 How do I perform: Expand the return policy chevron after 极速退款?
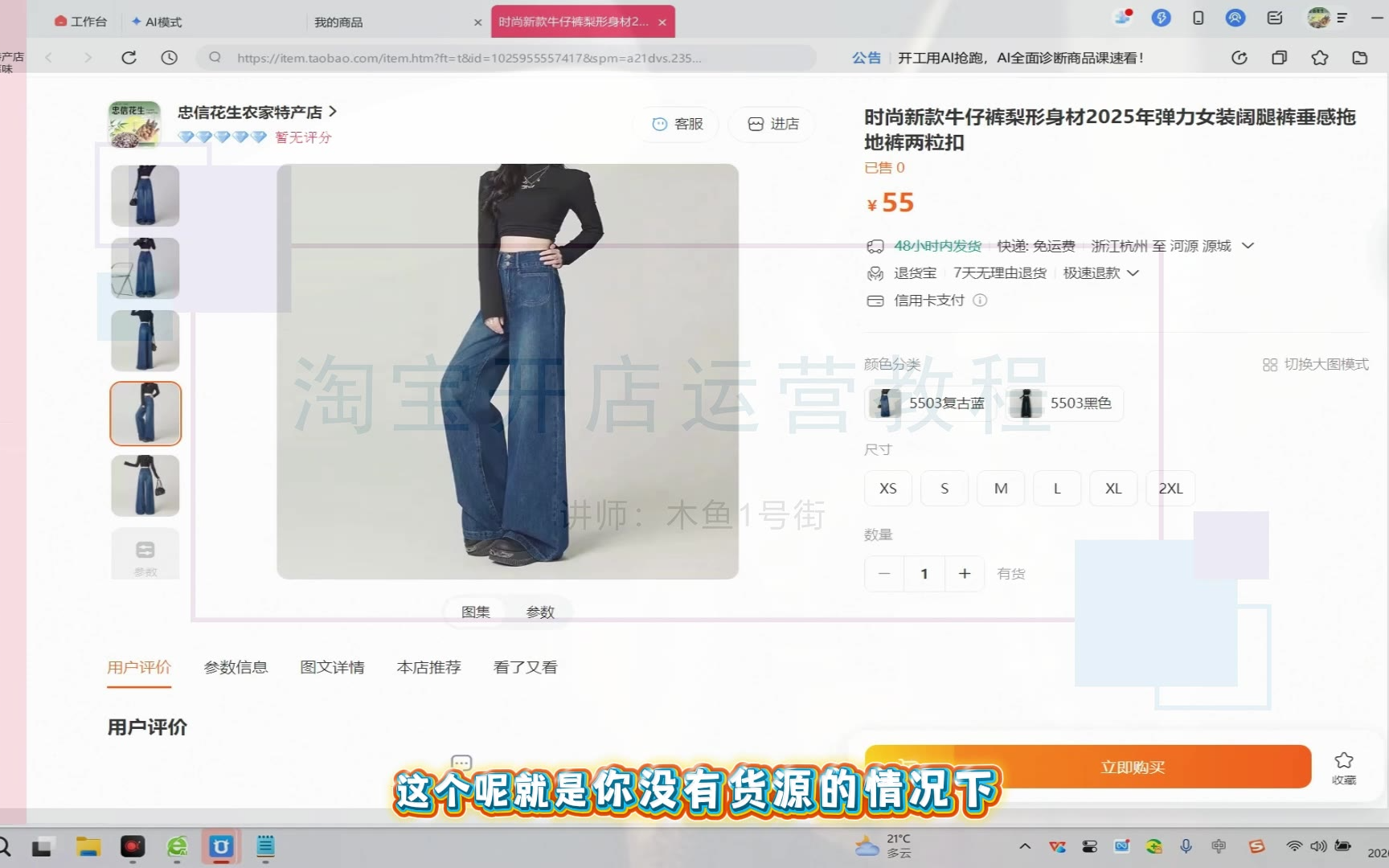tap(1133, 273)
